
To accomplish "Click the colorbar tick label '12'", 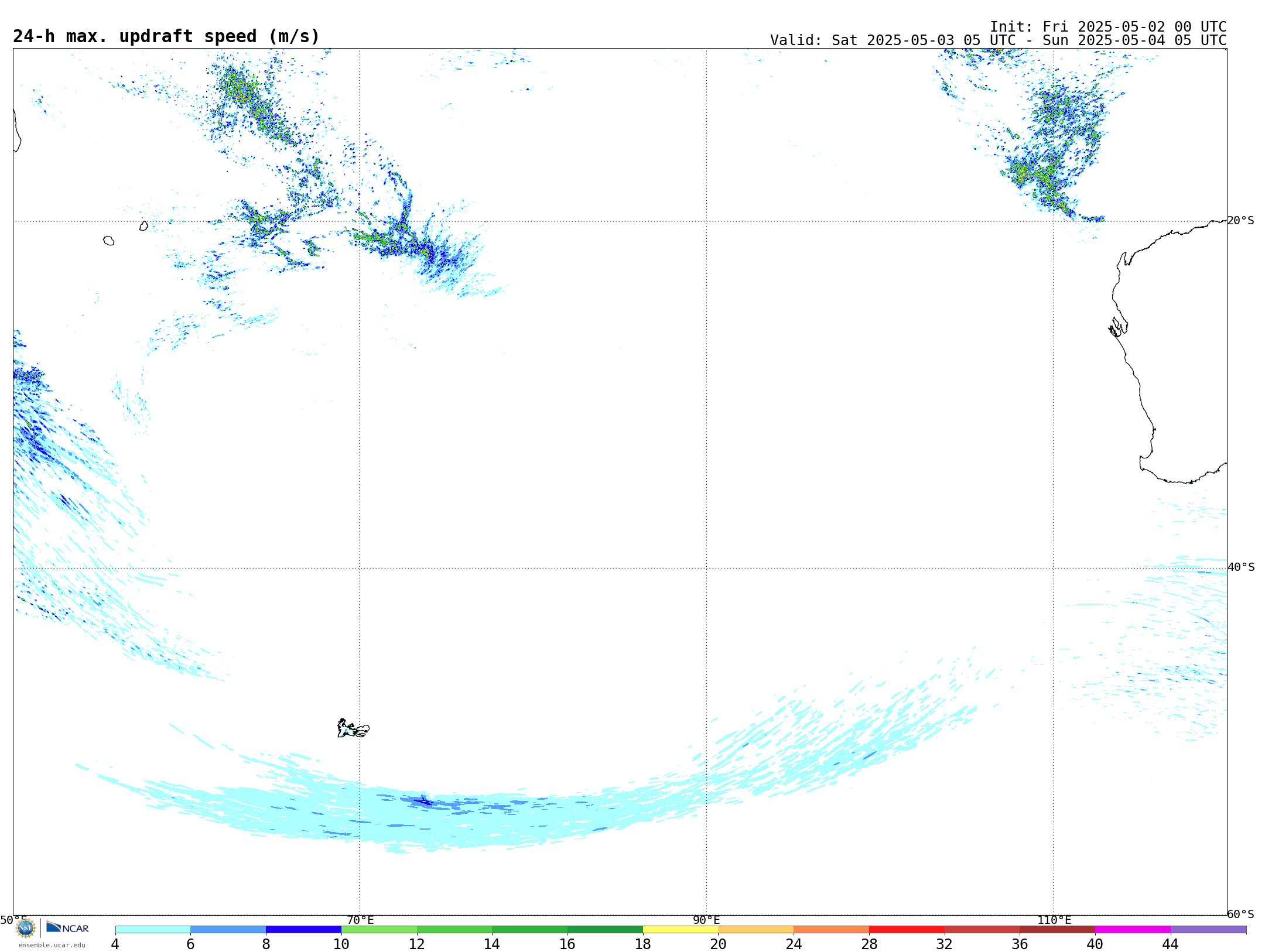I will (417, 944).
